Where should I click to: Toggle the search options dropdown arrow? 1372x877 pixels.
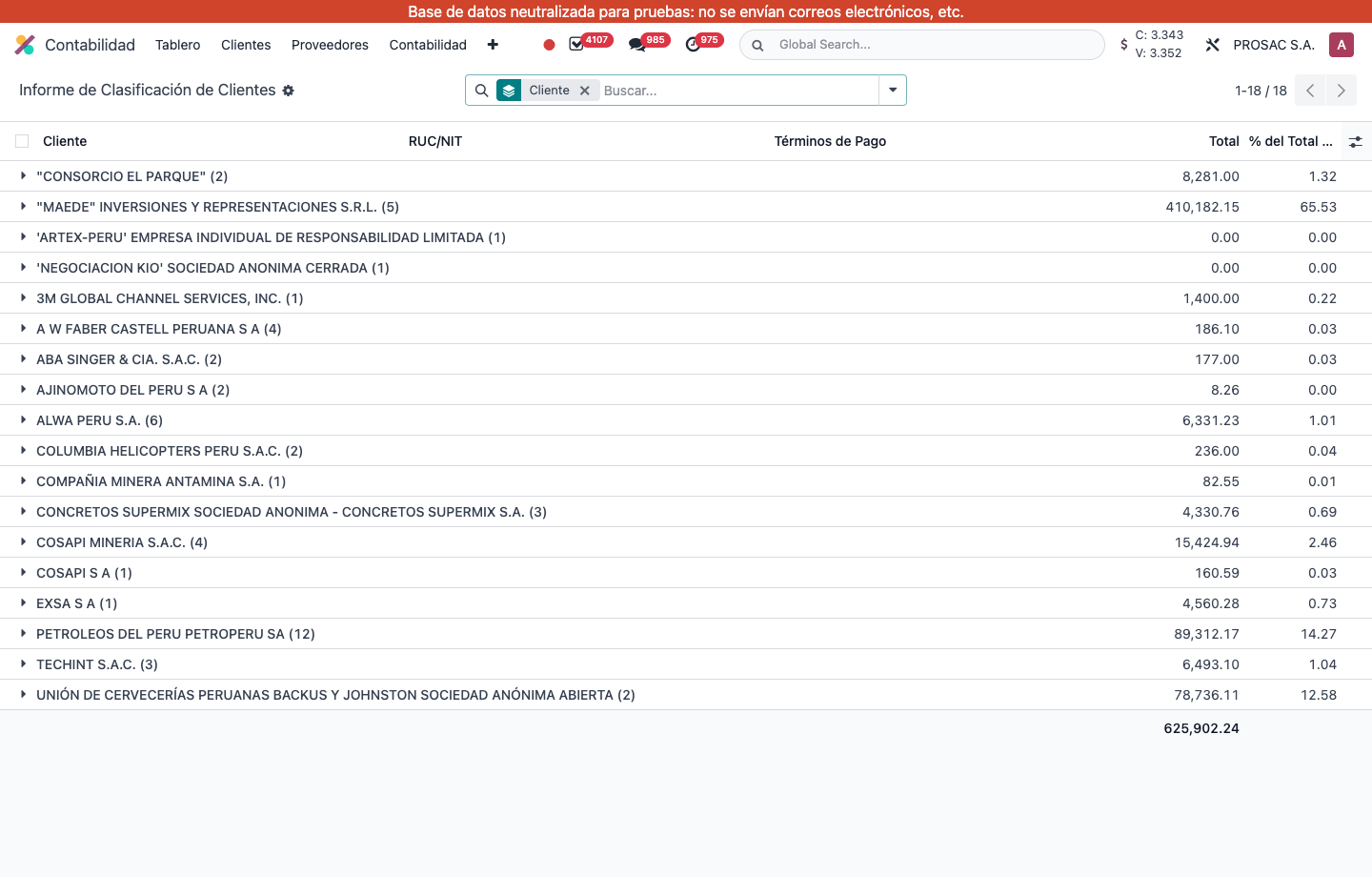(x=893, y=91)
